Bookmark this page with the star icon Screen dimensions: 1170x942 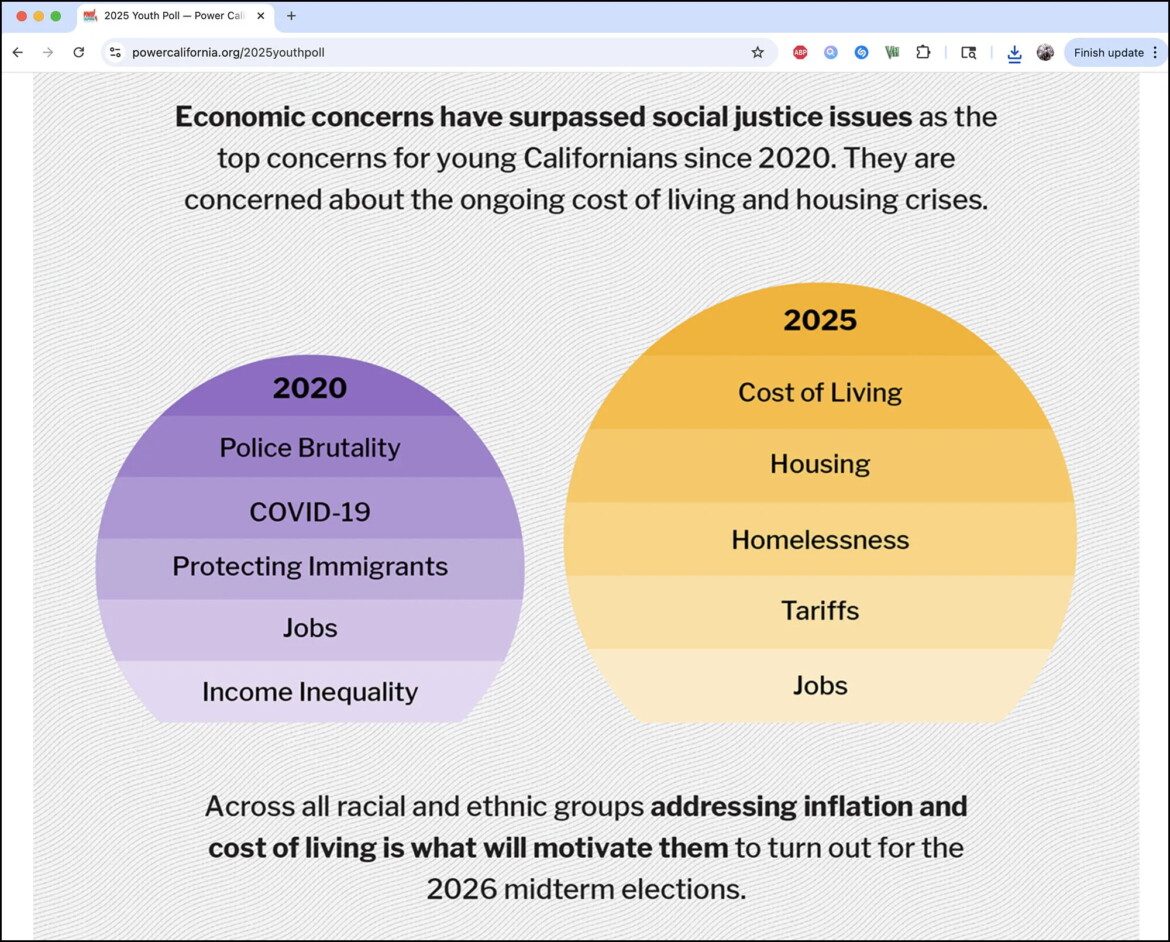coord(757,52)
